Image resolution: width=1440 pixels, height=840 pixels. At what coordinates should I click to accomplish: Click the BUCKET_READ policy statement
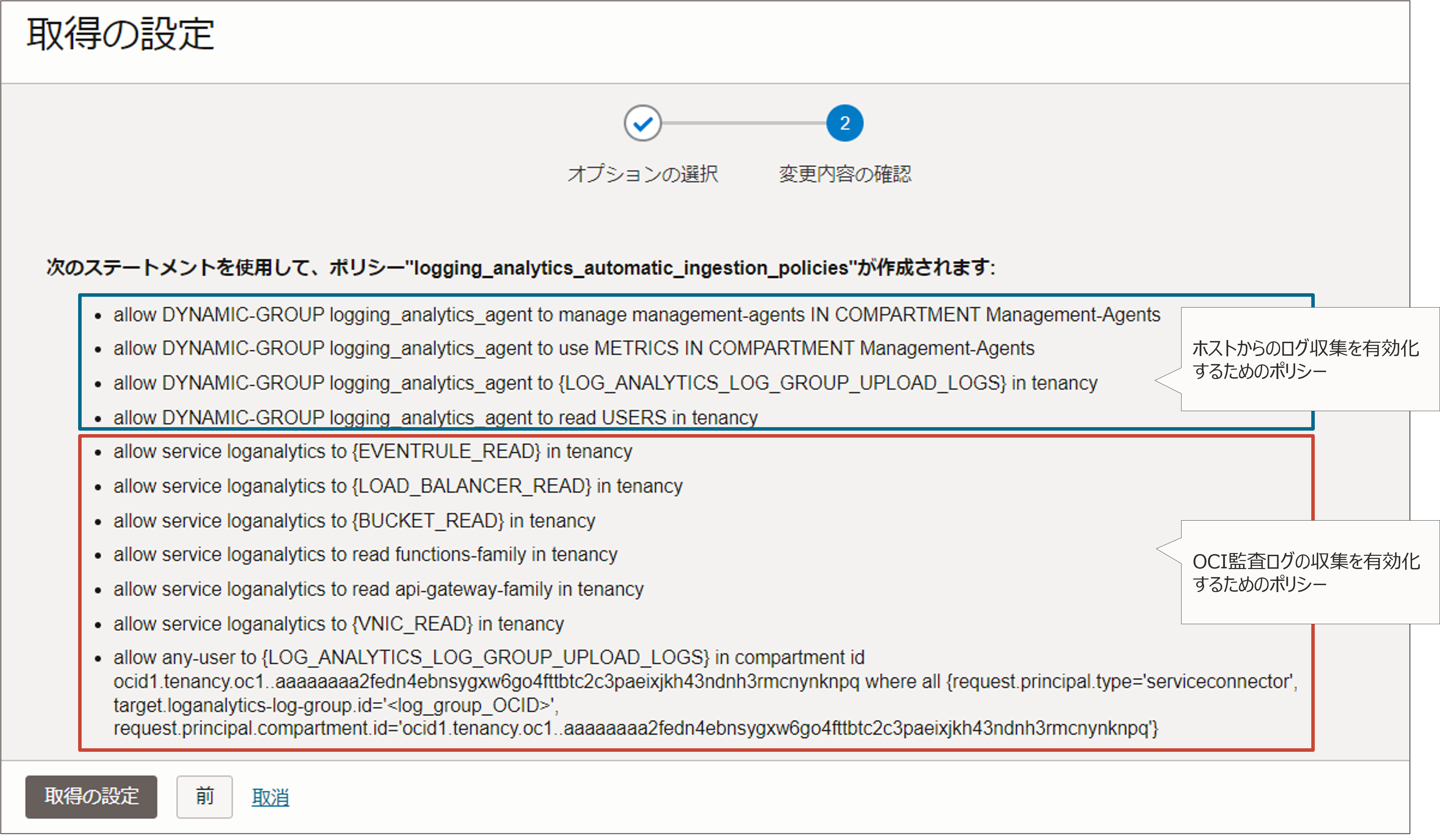pyautogui.click(x=354, y=521)
